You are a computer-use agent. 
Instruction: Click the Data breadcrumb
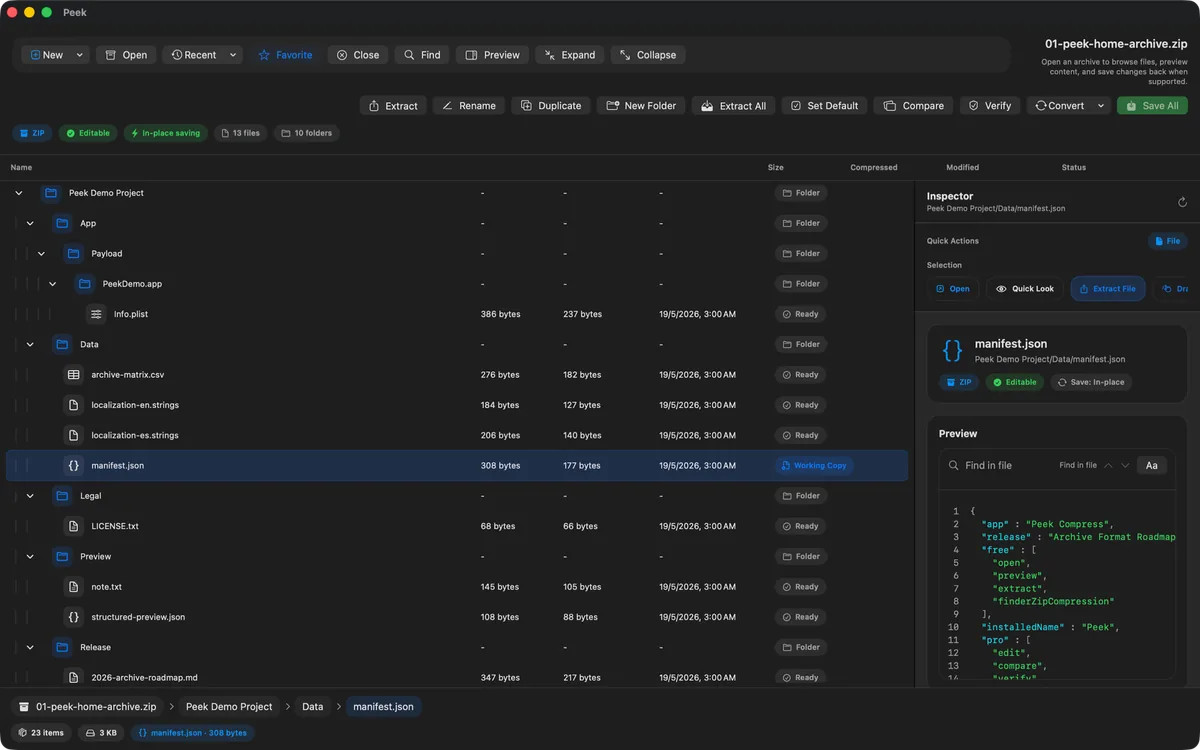pyautogui.click(x=313, y=706)
